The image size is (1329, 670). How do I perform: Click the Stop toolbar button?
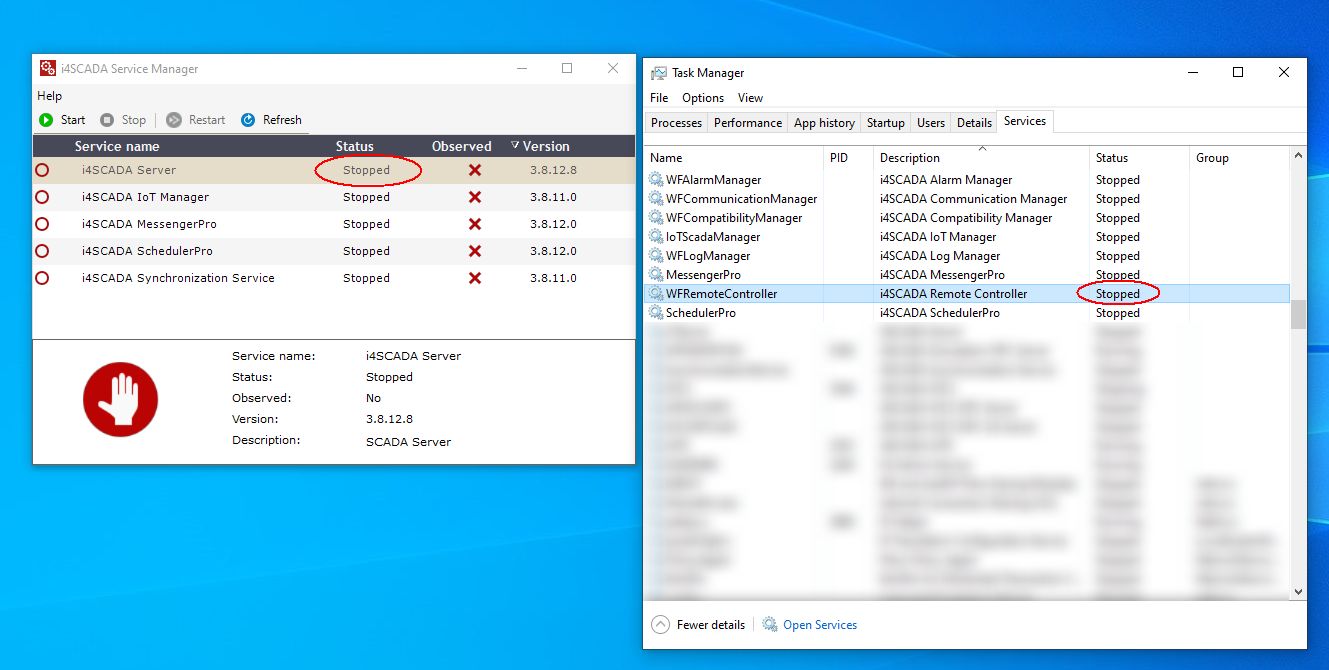(x=122, y=120)
